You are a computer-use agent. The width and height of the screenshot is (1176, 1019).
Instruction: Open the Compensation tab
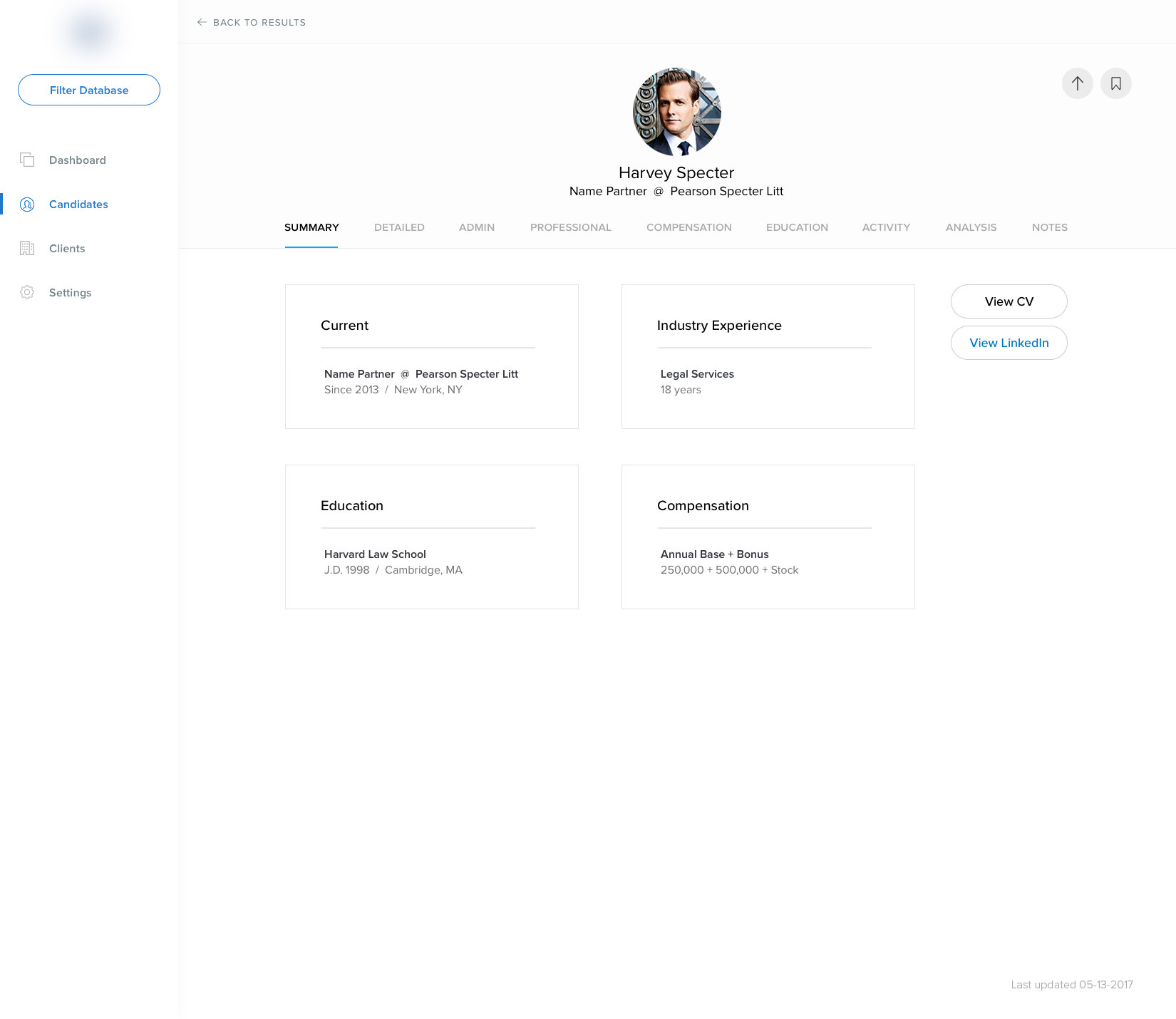(689, 227)
